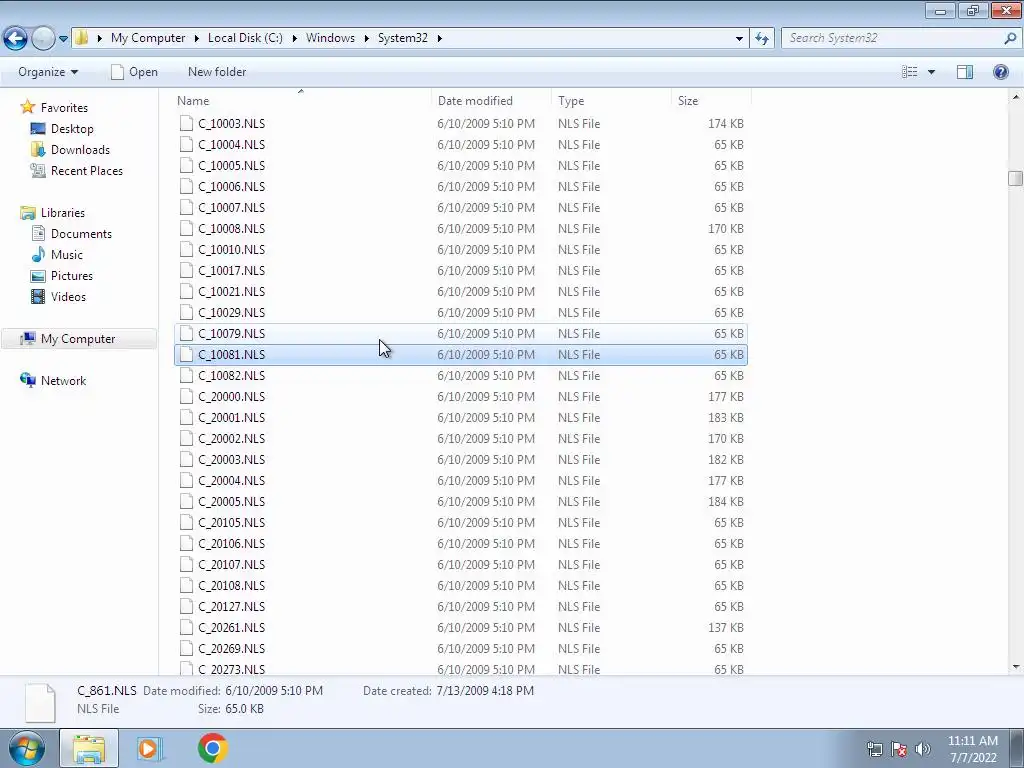
Task: Open the Action Center flag icon
Action: click(899, 749)
